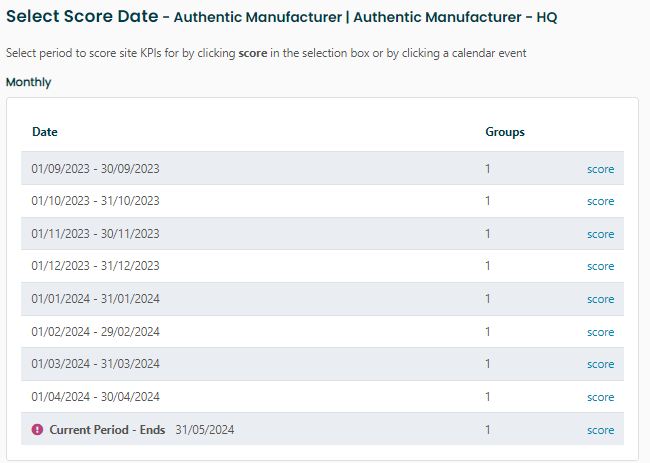Open score link for March 2024 period
The width and height of the screenshot is (650, 463).
pyautogui.click(x=600, y=364)
